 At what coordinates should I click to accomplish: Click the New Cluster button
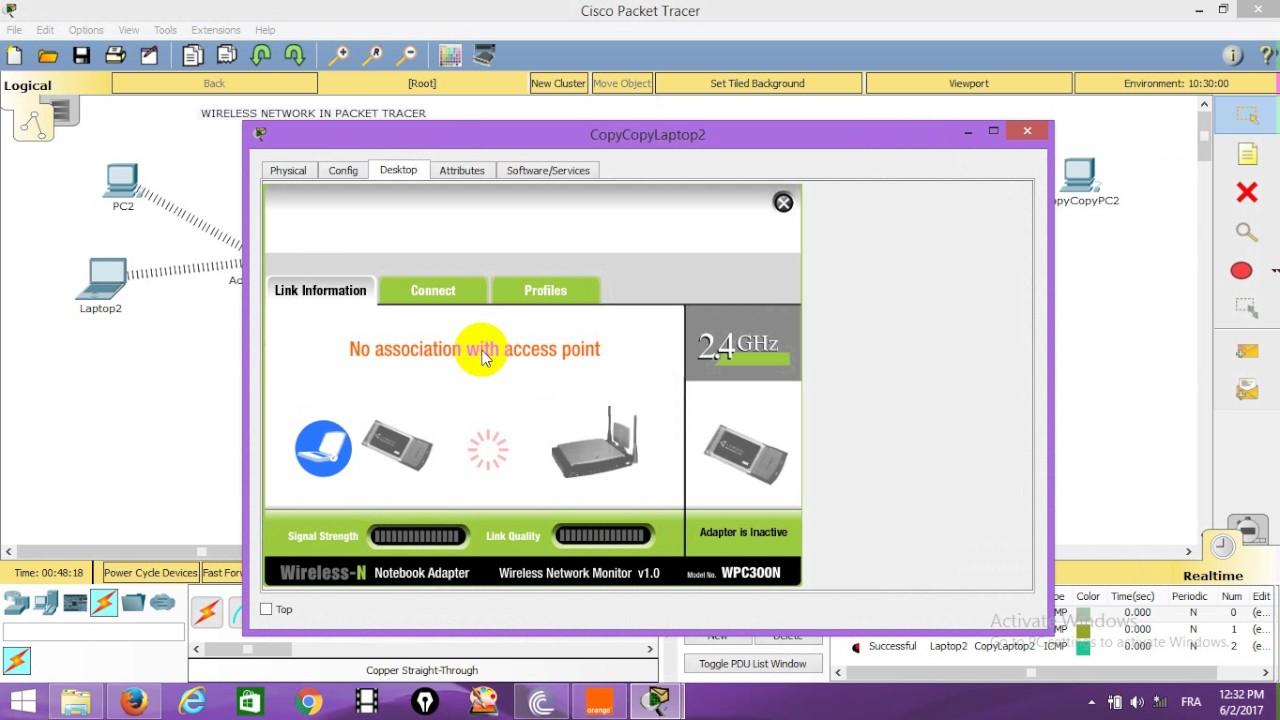(x=558, y=84)
